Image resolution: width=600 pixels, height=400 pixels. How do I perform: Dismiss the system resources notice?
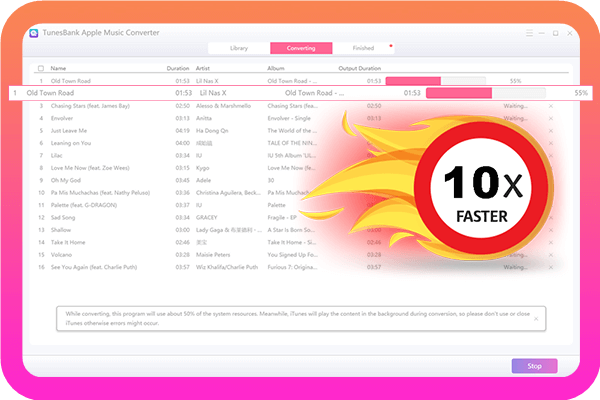[x=536, y=318]
